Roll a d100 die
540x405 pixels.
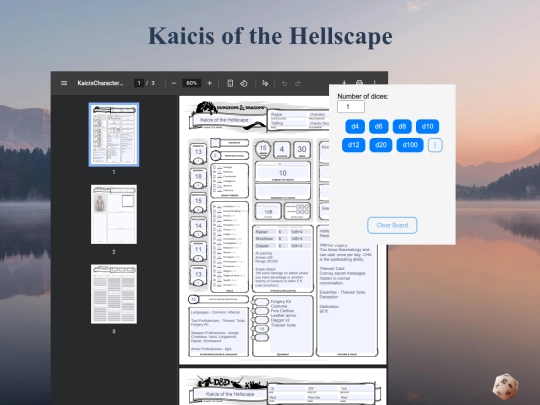410,145
